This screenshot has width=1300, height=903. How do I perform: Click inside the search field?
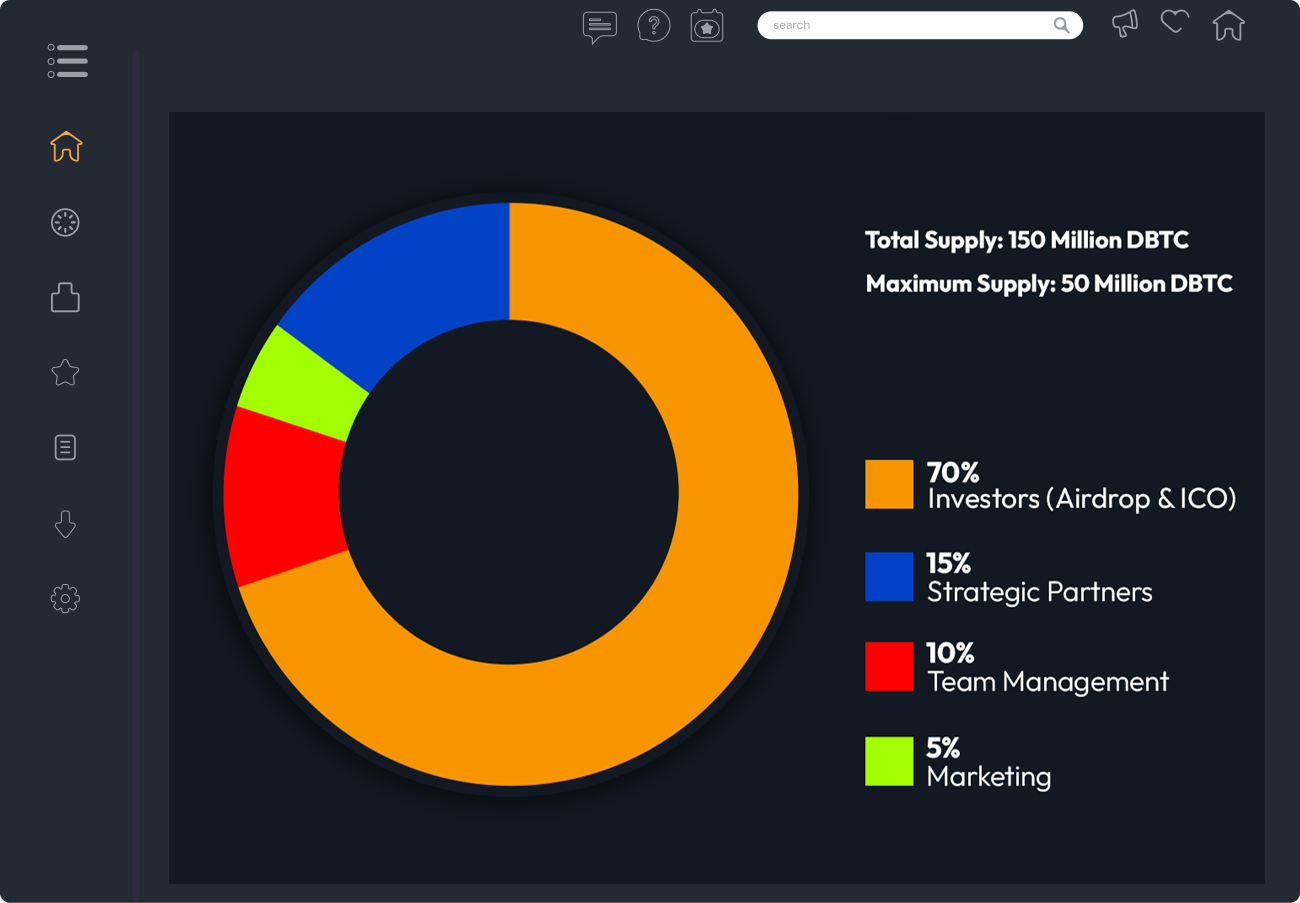coord(900,25)
